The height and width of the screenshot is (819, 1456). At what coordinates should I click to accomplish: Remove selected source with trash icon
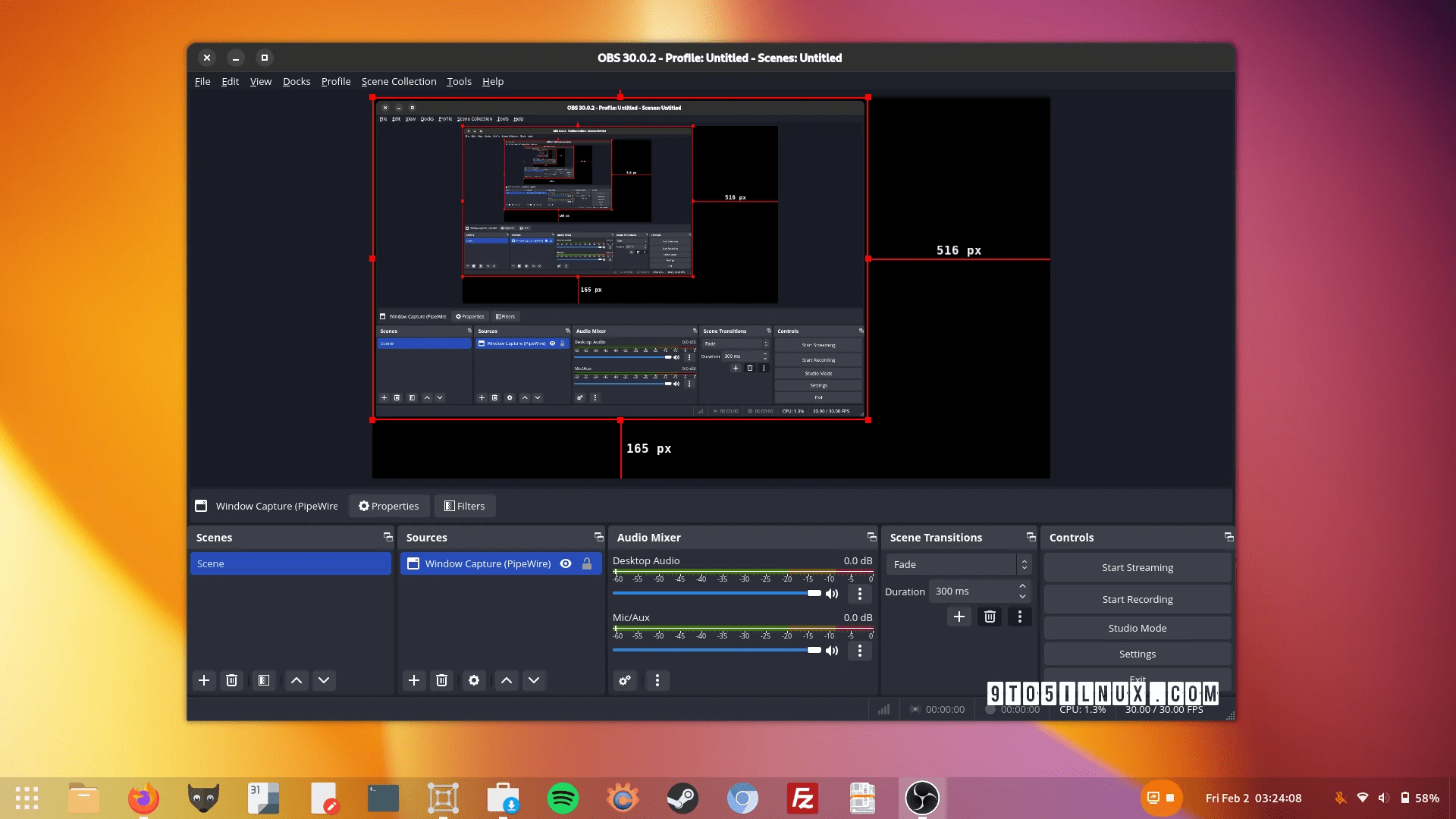[x=442, y=680]
